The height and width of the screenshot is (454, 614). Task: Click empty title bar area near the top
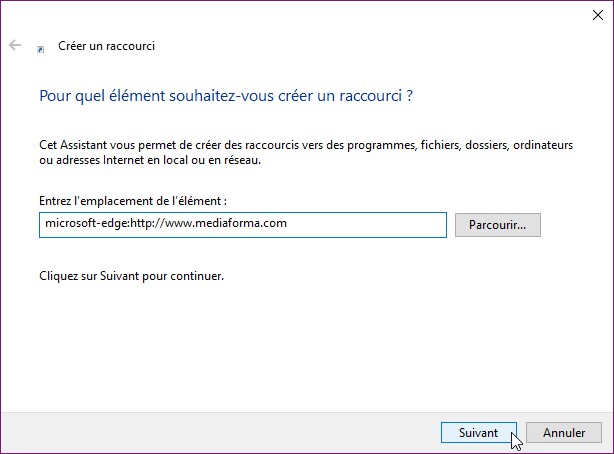[x=300, y=15]
